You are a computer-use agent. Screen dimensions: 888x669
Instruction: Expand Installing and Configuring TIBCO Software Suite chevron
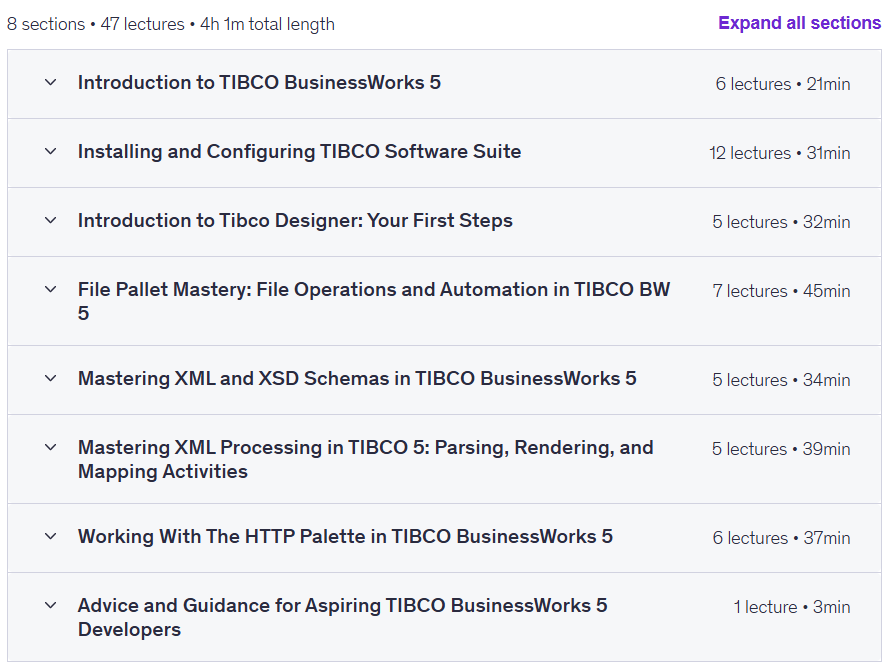[x=50, y=152]
